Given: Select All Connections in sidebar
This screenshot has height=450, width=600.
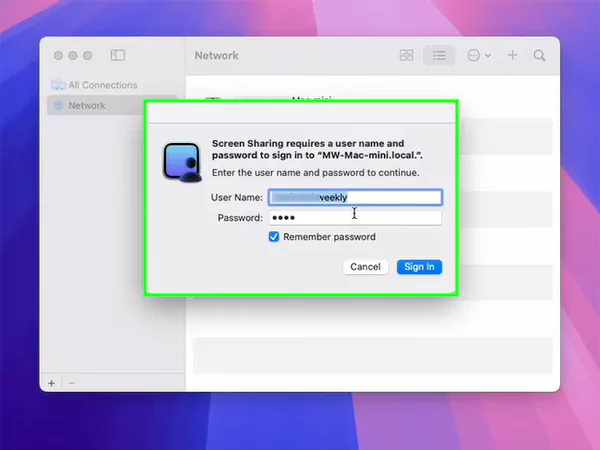Looking at the screenshot, I should [x=94, y=85].
